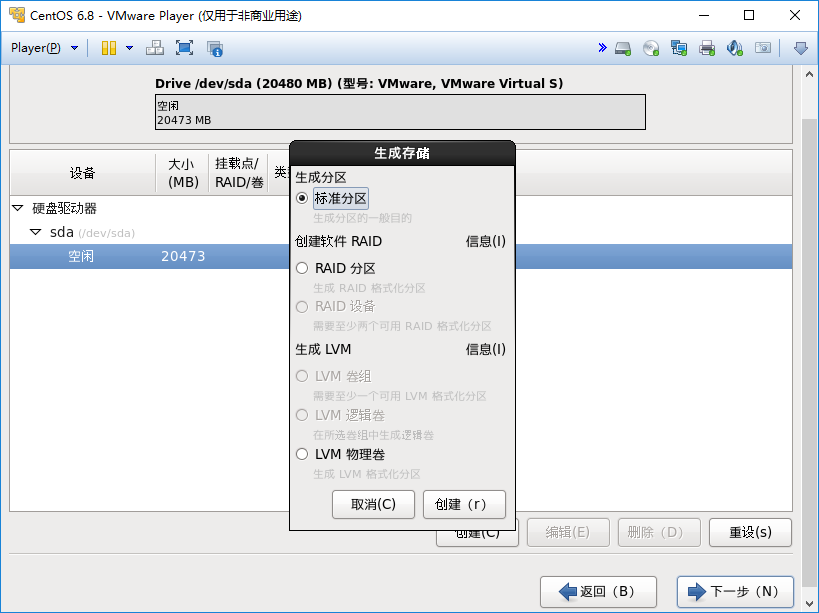Close the VMware Player window
The image size is (819, 613).
pos(795,15)
